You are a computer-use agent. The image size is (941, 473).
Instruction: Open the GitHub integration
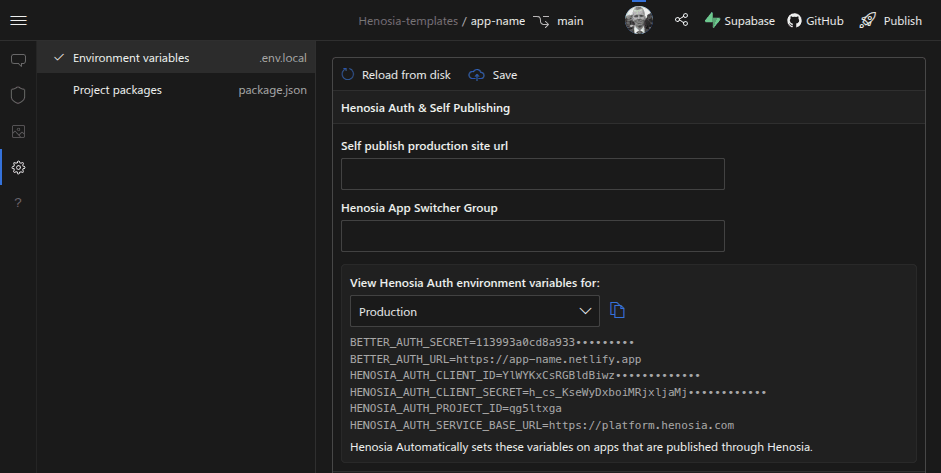[816, 21]
